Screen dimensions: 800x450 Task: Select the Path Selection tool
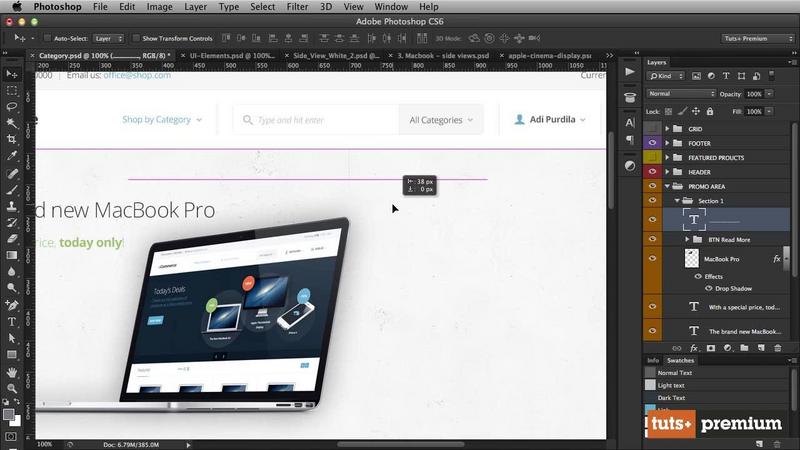click(12, 338)
